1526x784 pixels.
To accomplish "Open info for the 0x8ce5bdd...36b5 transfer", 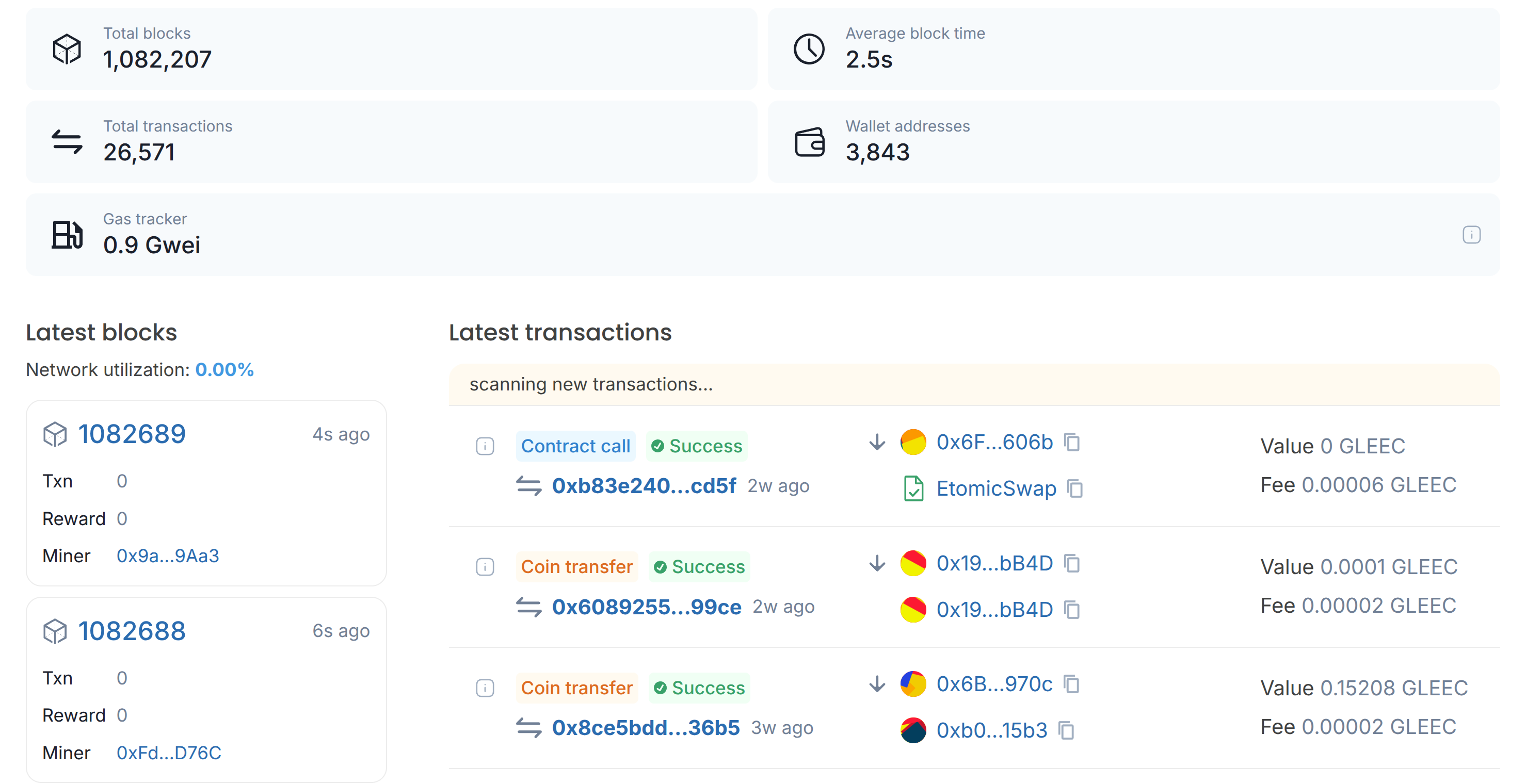I will [x=485, y=688].
